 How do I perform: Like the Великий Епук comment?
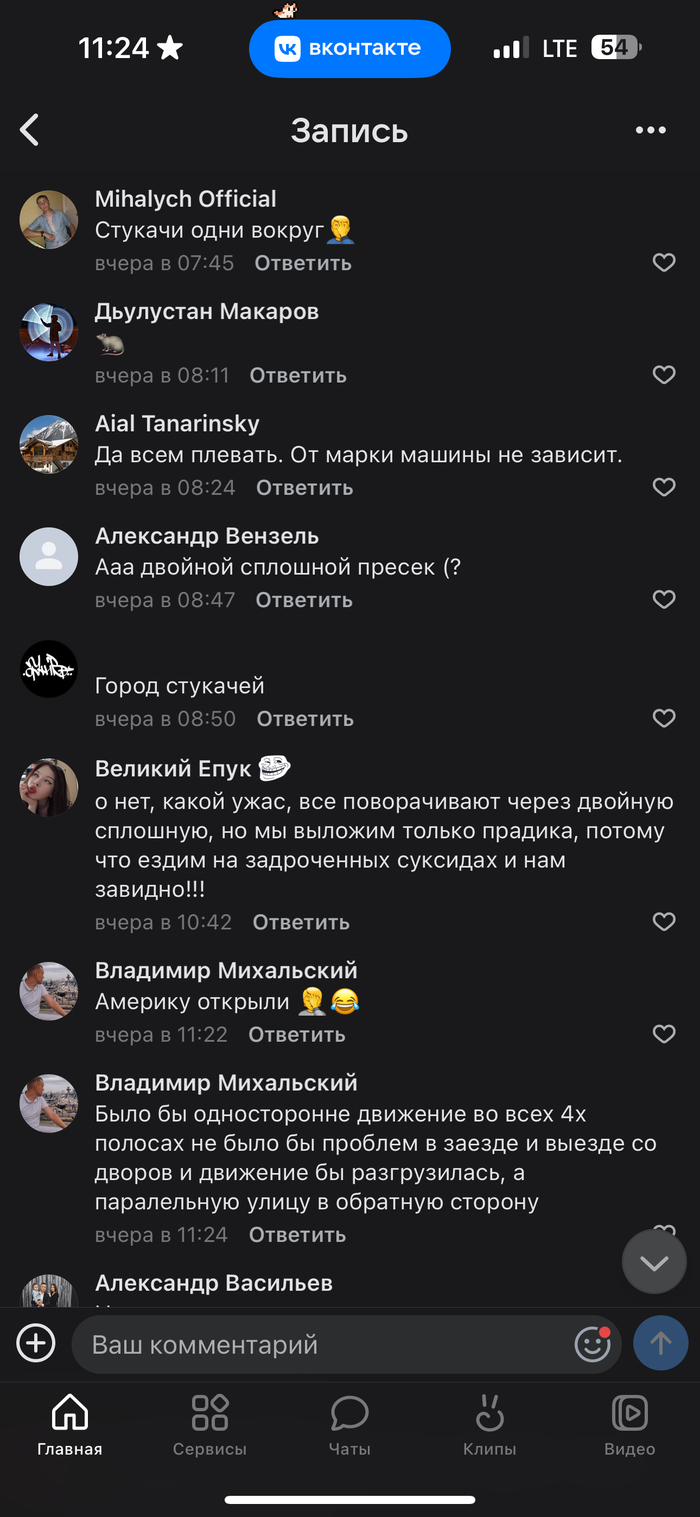(664, 922)
